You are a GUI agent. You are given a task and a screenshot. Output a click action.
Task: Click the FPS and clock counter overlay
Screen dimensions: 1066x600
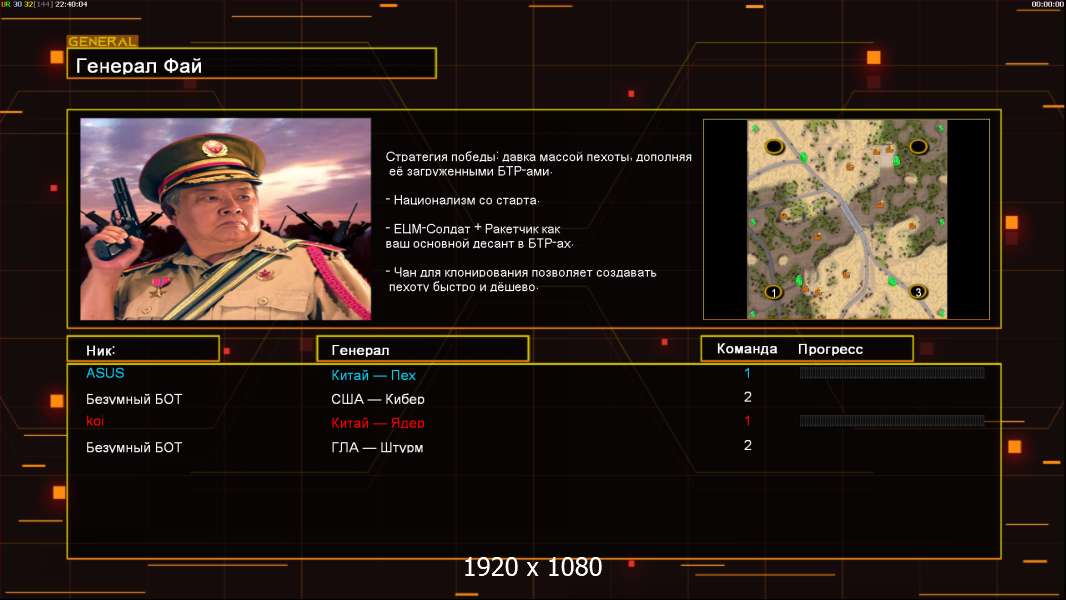click(x=44, y=4)
